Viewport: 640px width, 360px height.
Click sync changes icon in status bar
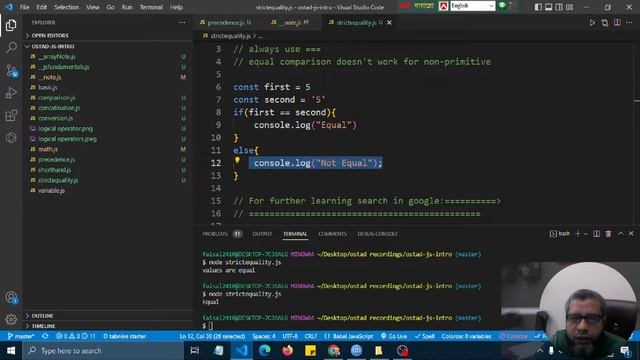[45, 336]
